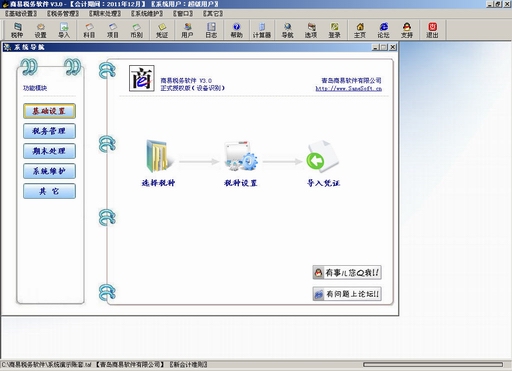
Task: Click the 商易税务软件 V3.0 product name text
Action: pos(186,80)
